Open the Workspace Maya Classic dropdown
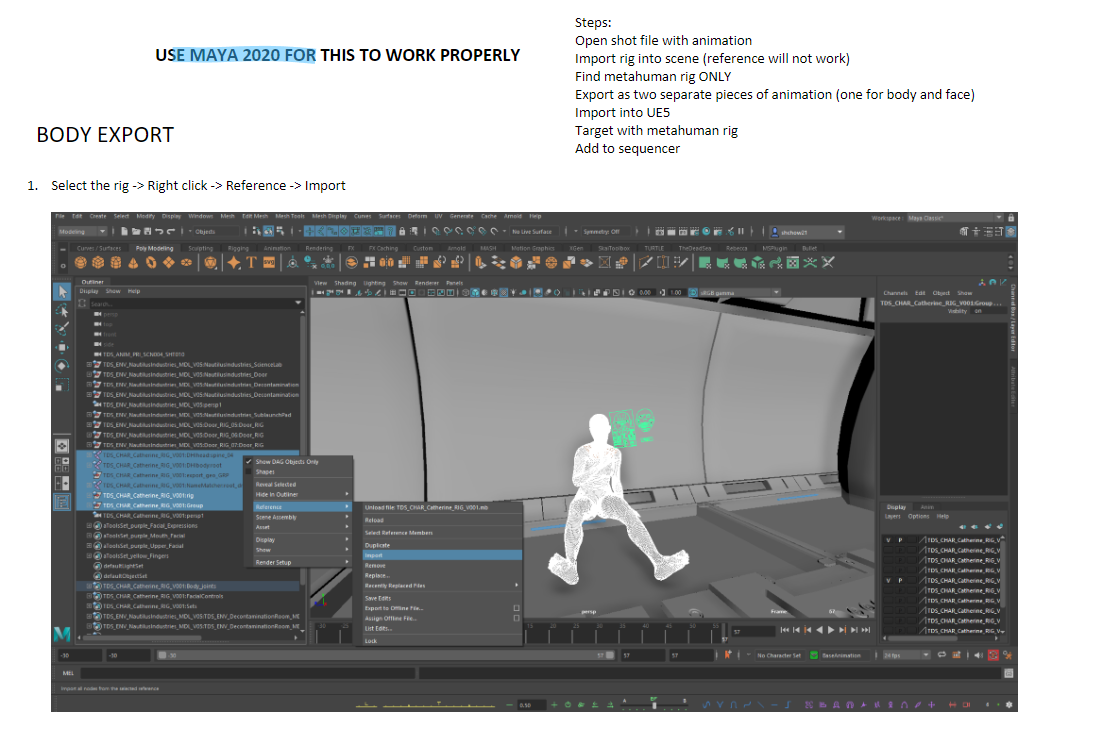The height and width of the screenshot is (742, 1117). coord(955,218)
